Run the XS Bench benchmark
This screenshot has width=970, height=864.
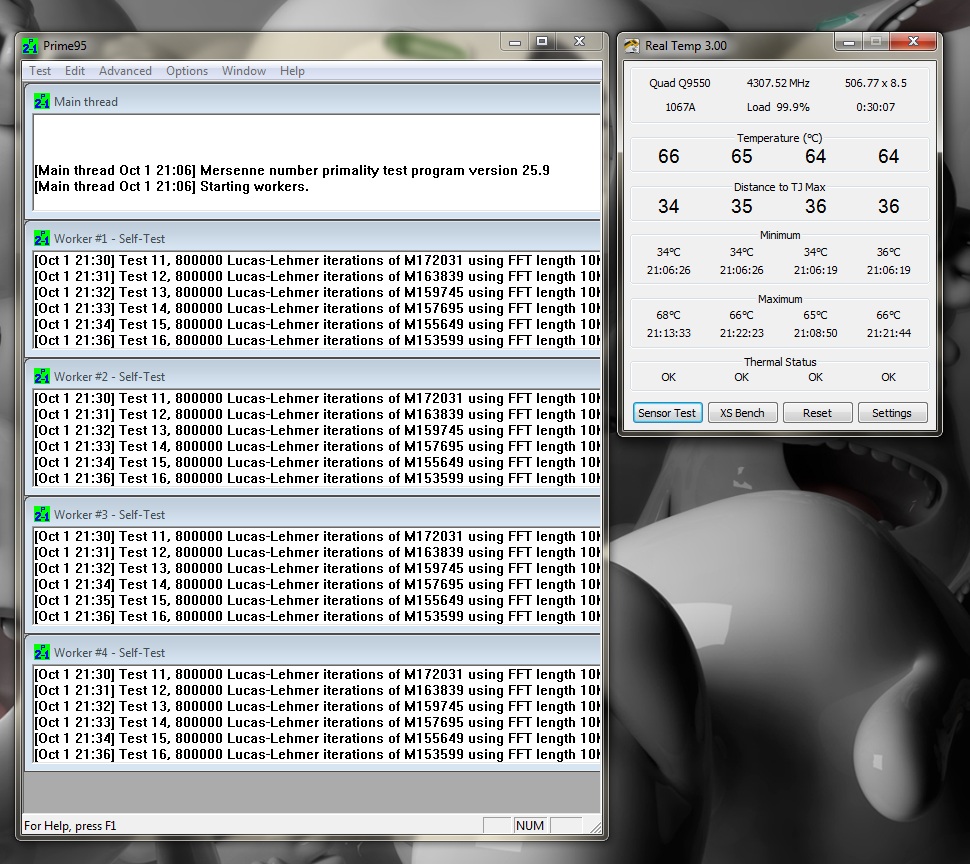click(742, 413)
